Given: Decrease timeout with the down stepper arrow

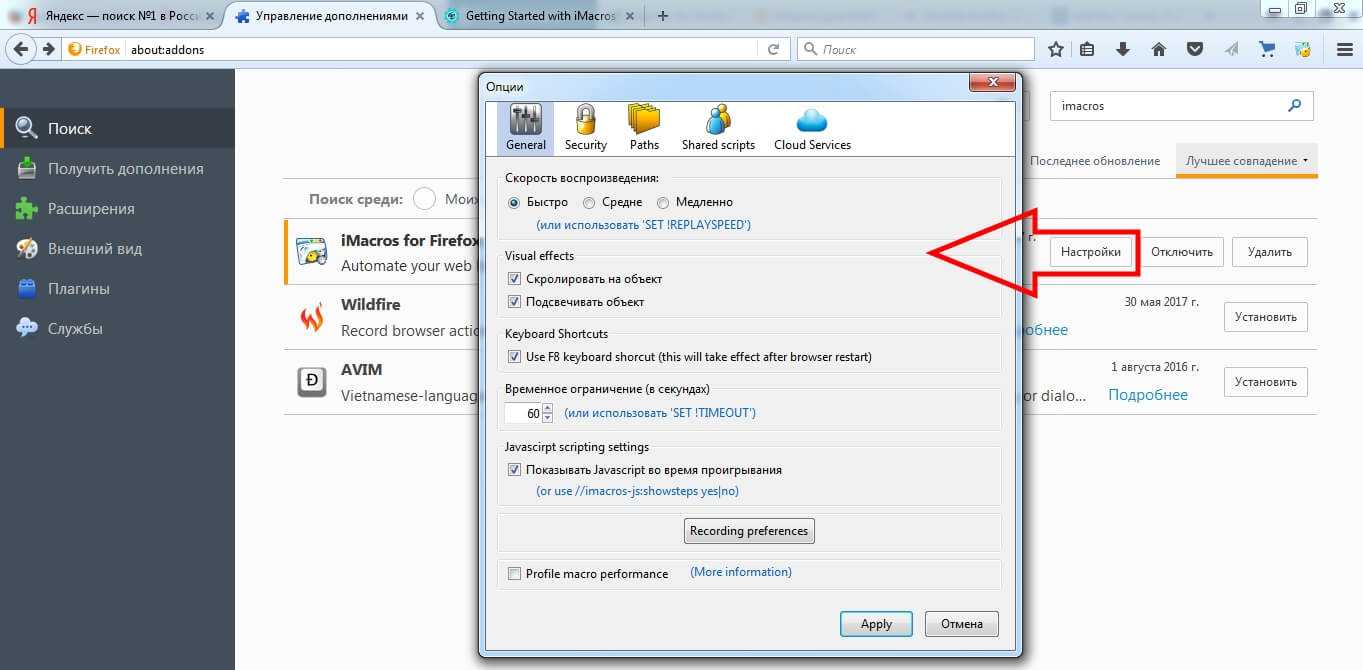Looking at the screenshot, I should 547,419.
